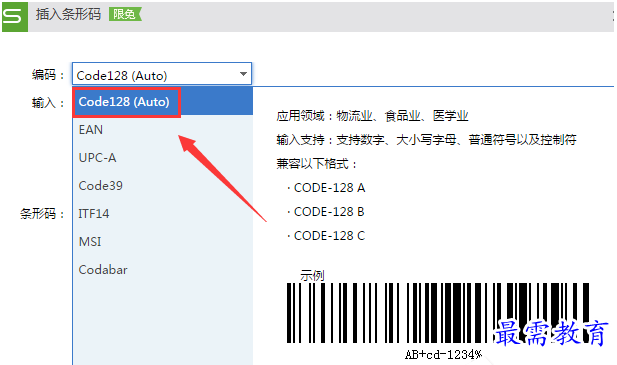Viewport: 617px width, 365px height.
Task: Click the 编码 field label
Action: click(x=48, y=74)
